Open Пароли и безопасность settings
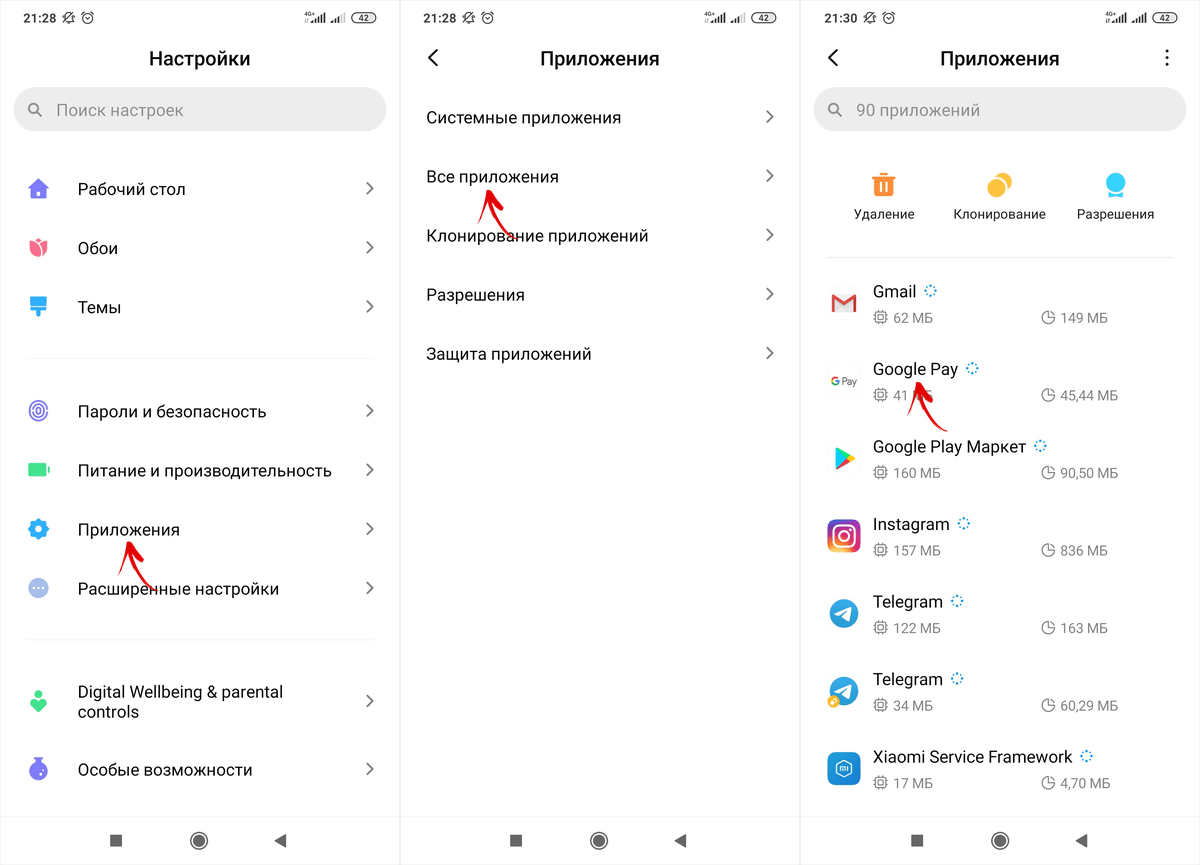Viewport: 1200px width, 865px height. (200, 411)
